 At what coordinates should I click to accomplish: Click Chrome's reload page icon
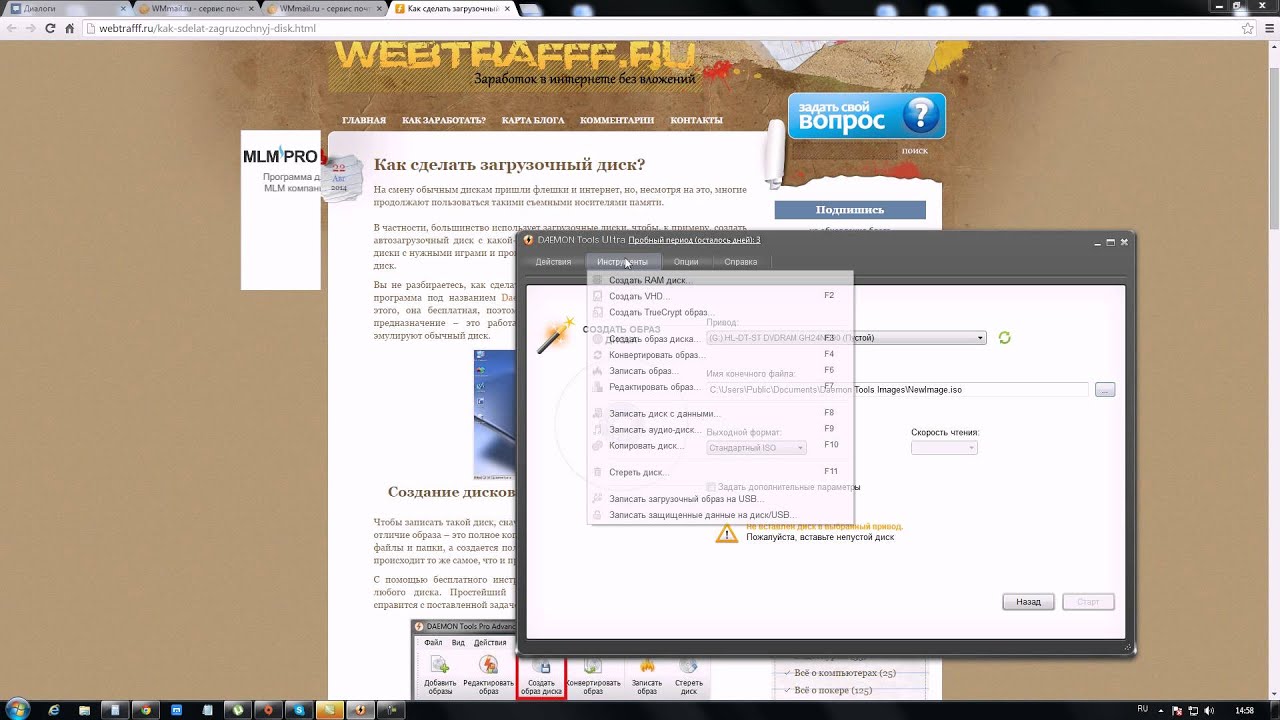(x=50, y=28)
